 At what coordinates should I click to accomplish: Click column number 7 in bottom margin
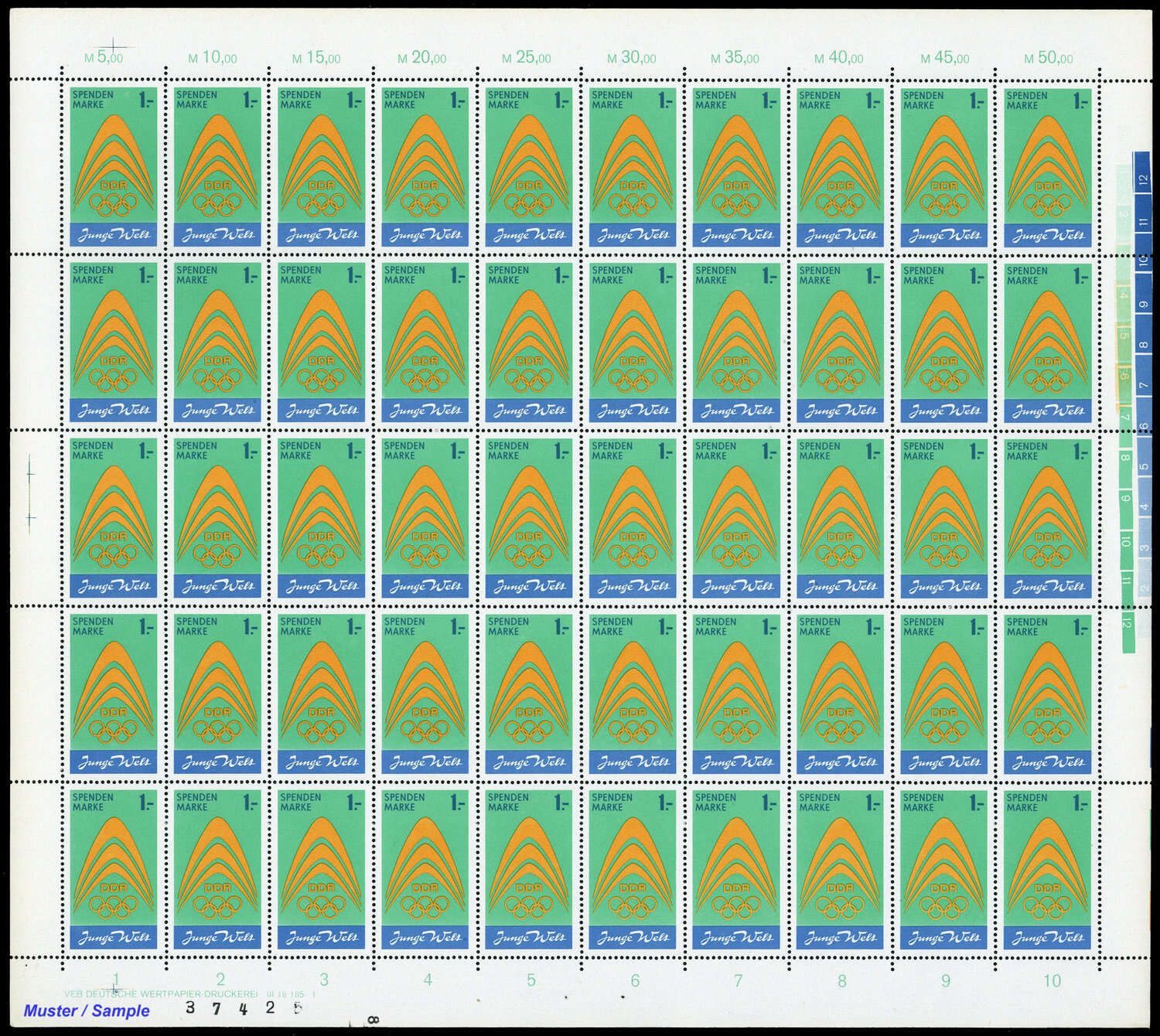point(739,980)
